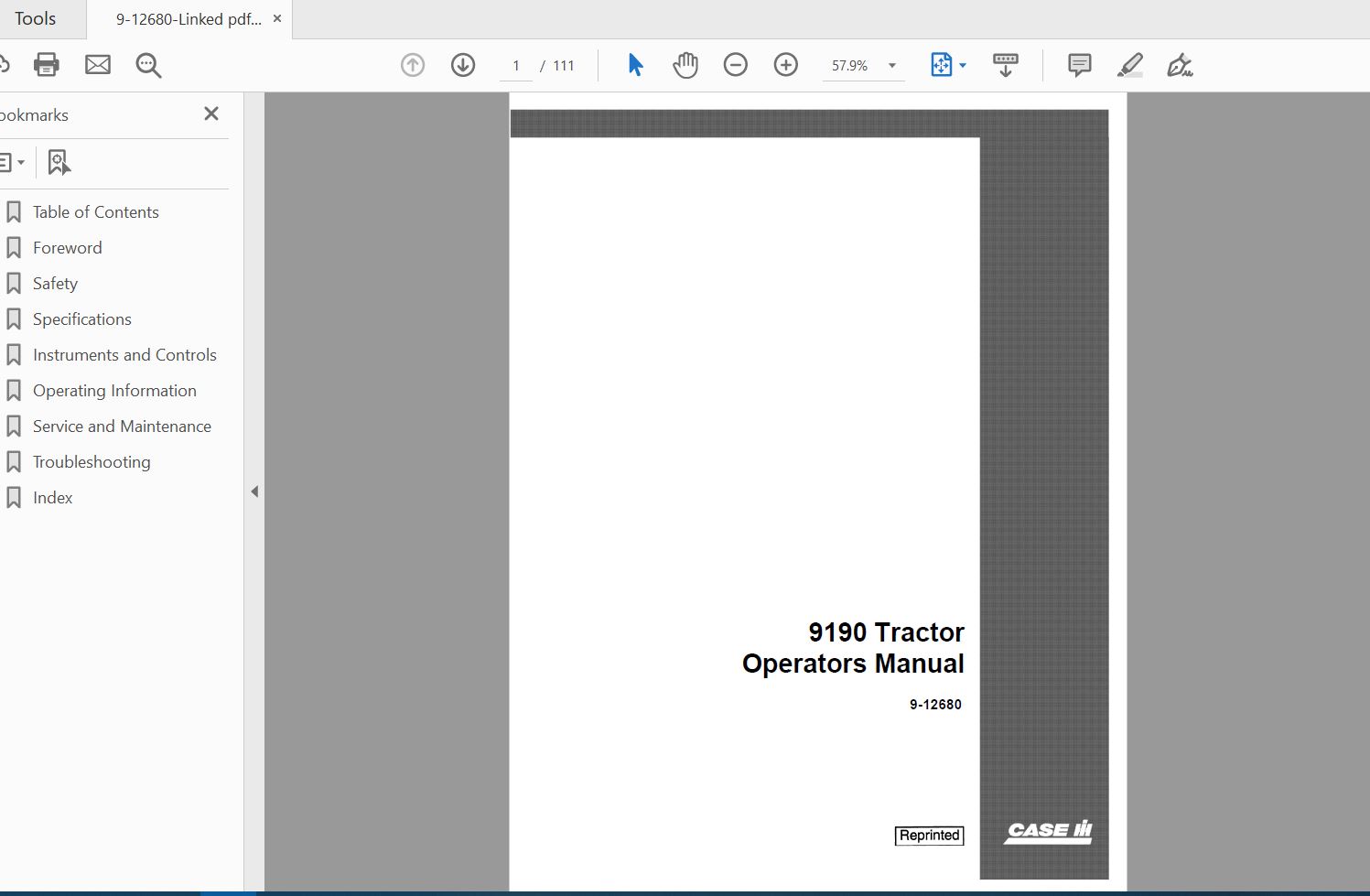Print the document
The image size is (1370, 896).
pyautogui.click(x=46, y=65)
